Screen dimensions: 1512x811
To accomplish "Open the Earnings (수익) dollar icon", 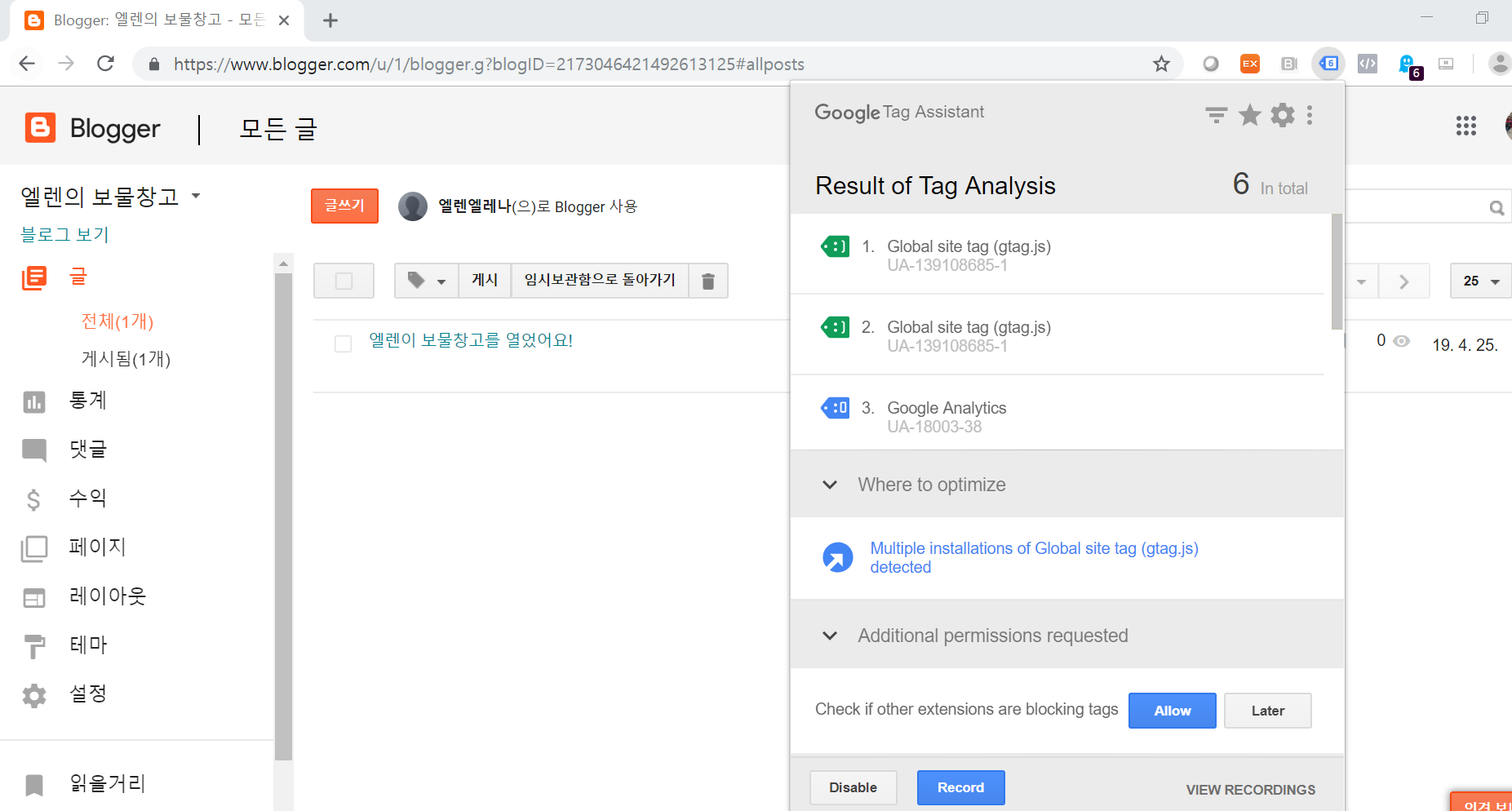I will tap(33, 499).
